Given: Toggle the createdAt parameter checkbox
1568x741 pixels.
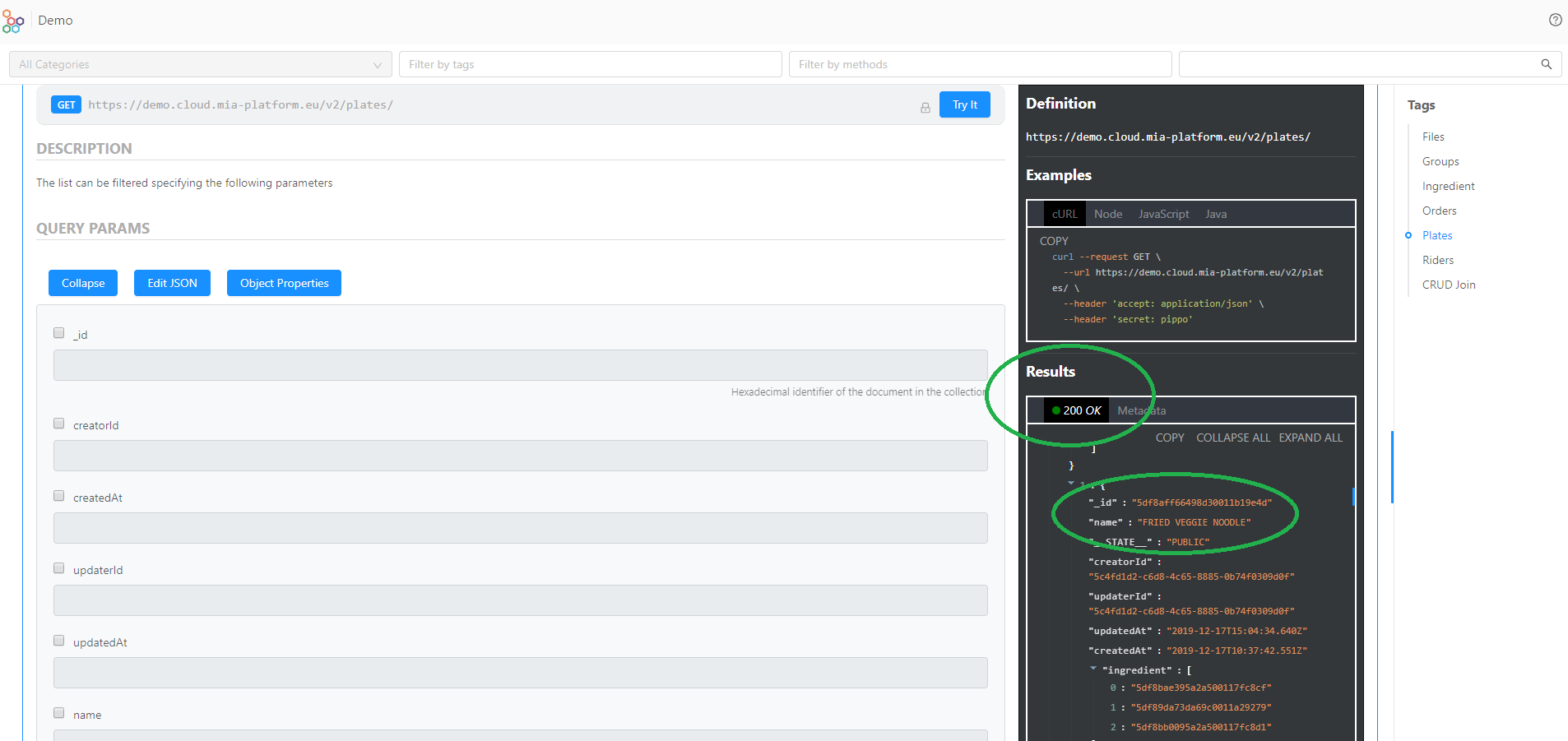Looking at the screenshot, I should (59, 496).
